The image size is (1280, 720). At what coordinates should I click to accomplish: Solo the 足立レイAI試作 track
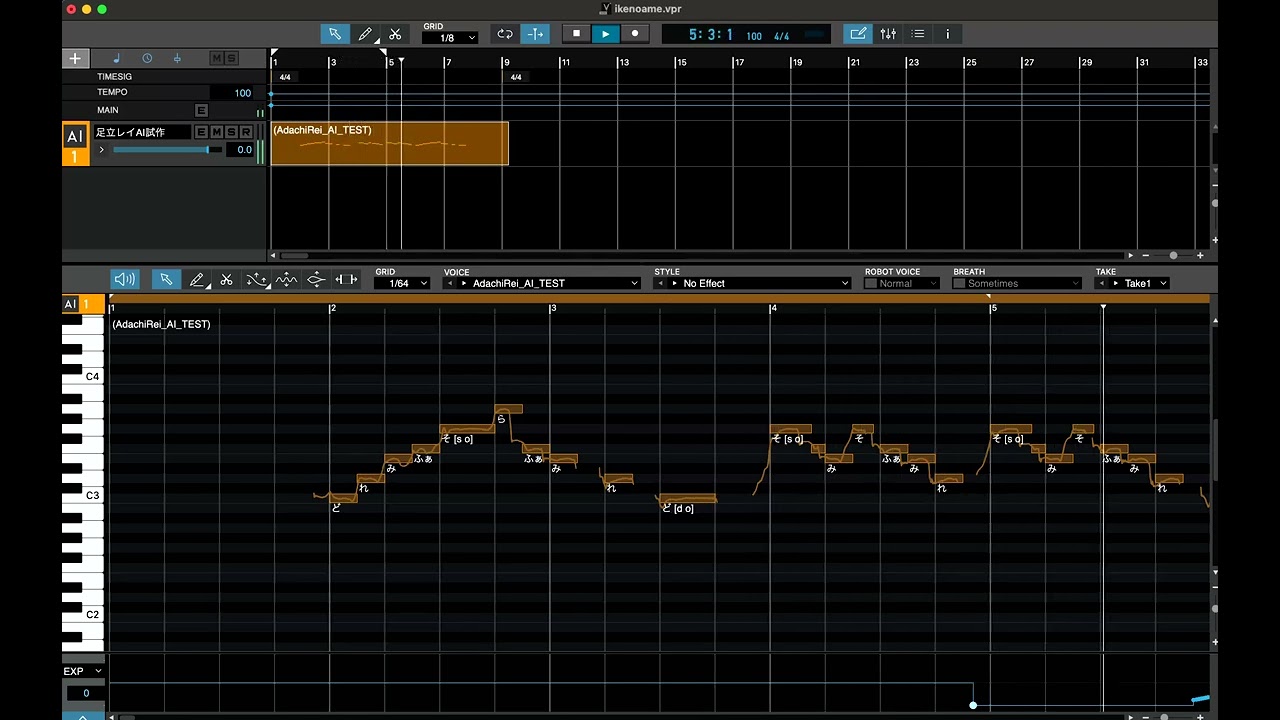pyautogui.click(x=231, y=132)
